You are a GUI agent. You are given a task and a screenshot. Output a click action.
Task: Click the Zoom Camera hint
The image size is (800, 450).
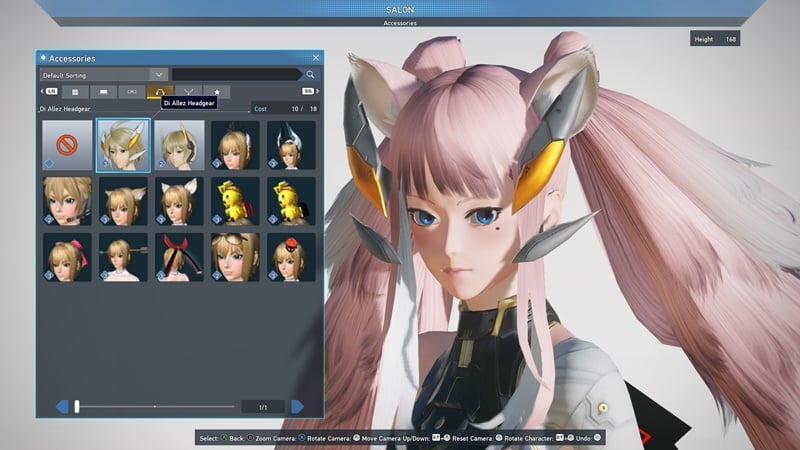pyautogui.click(x=281, y=438)
